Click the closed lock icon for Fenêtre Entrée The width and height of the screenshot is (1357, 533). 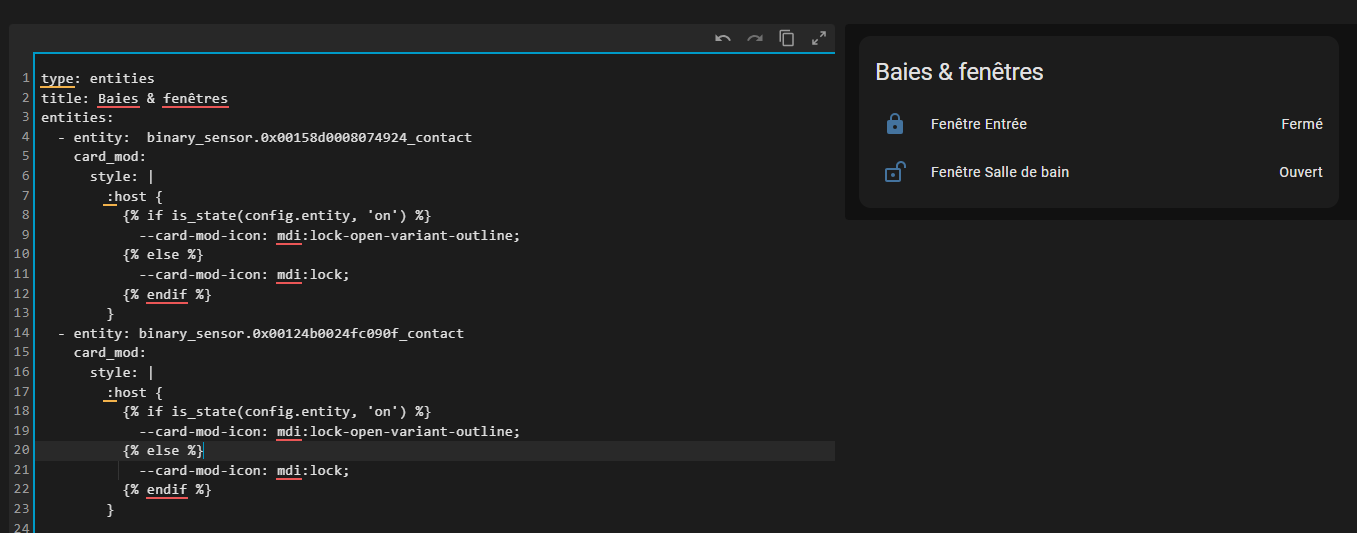pyautogui.click(x=895, y=124)
